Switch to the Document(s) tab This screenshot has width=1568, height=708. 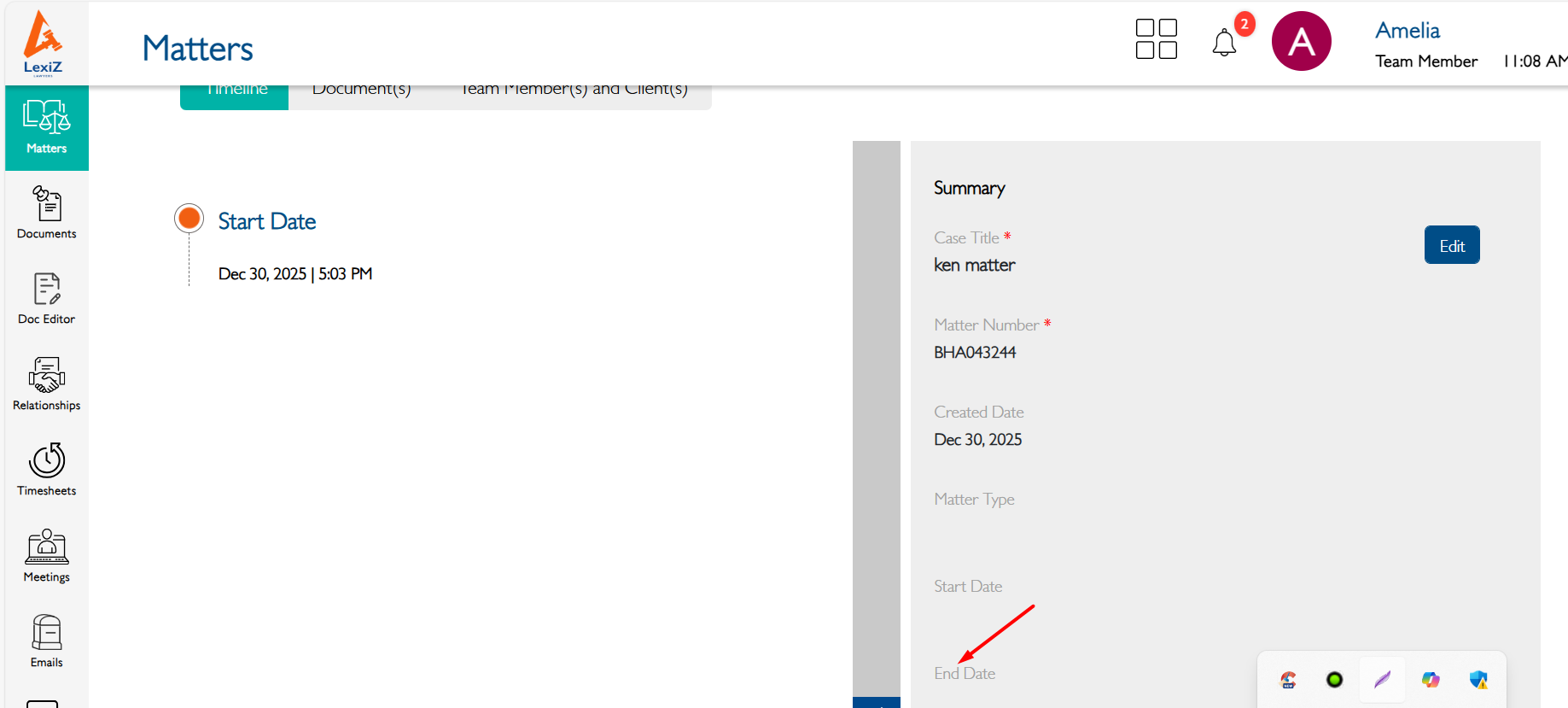(x=362, y=92)
